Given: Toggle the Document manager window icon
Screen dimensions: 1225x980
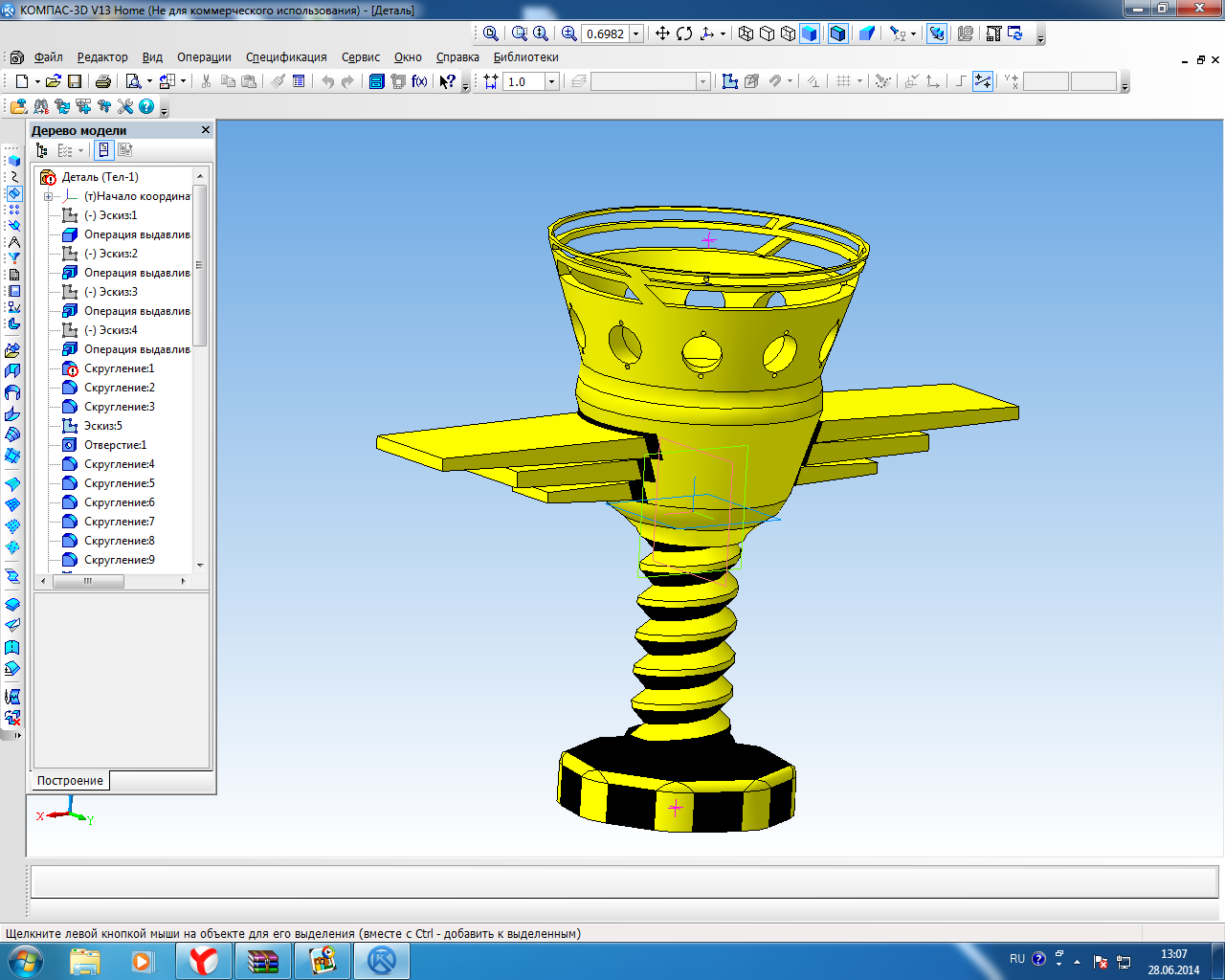Looking at the screenshot, I should coord(376,81).
